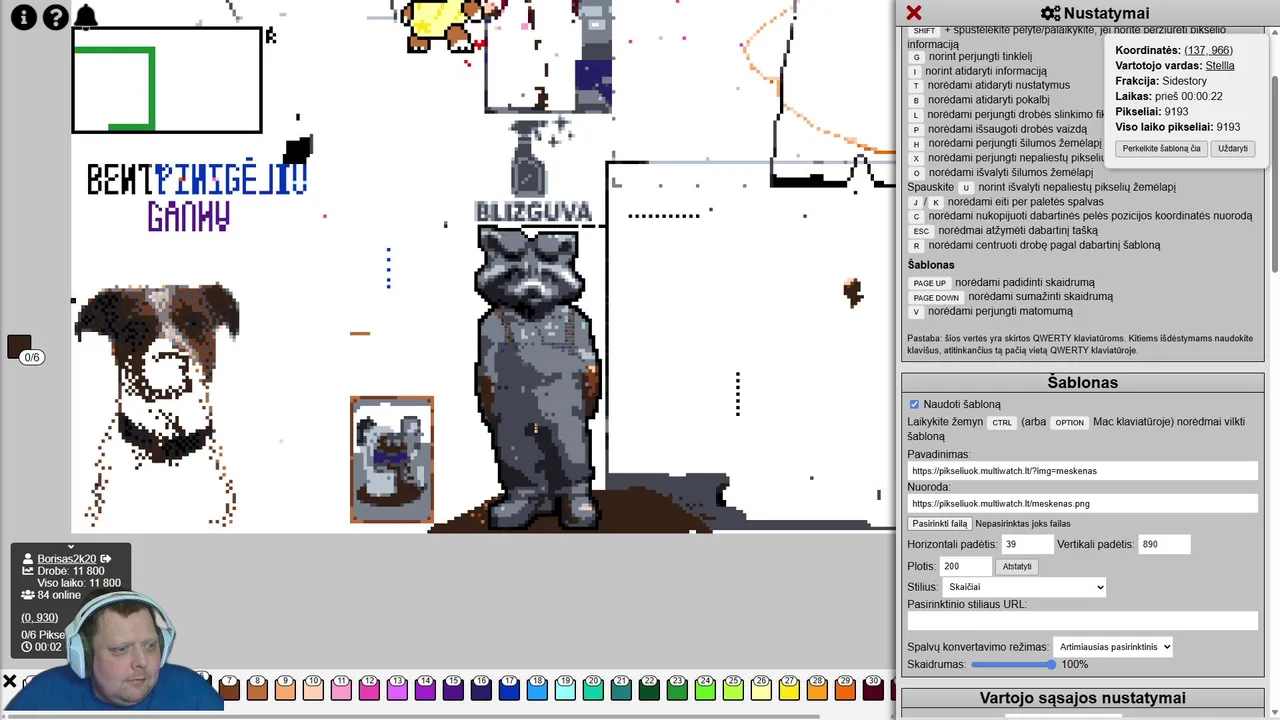Select palette color 11 pink

click(341, 687)
